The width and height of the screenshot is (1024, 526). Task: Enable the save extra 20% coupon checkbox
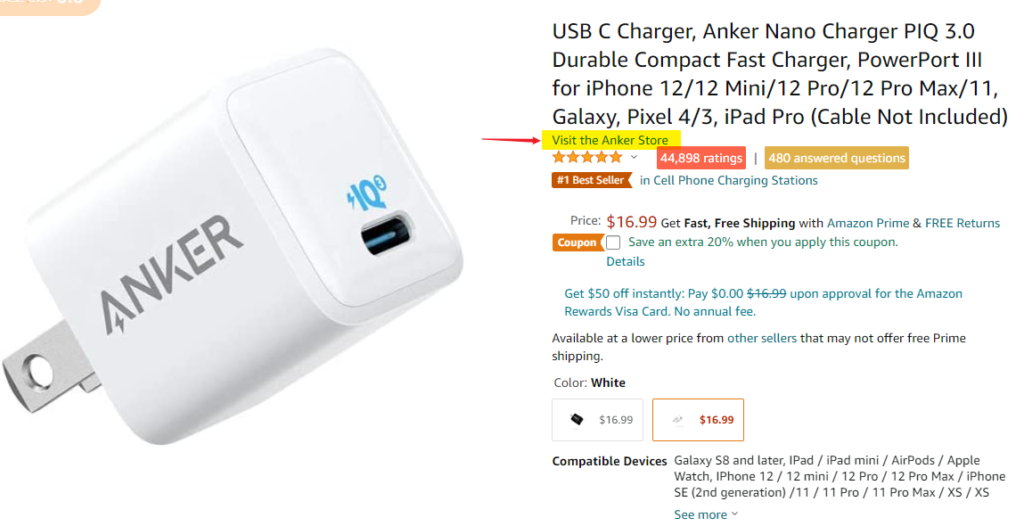[x=613, y=242]
